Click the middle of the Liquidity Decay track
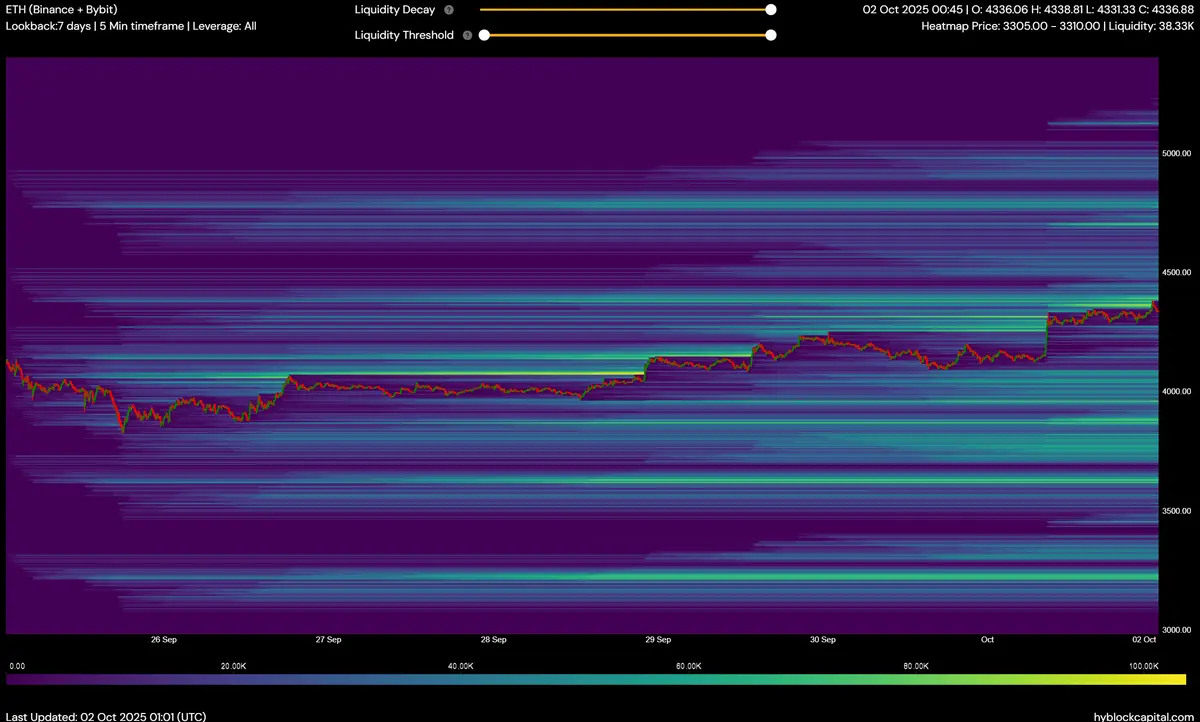Image resolution: width=1200 pixels, height=722 pixels. click(625, 10)
